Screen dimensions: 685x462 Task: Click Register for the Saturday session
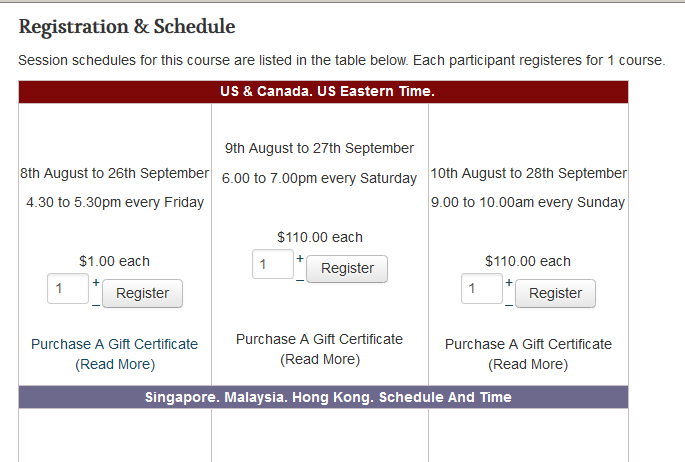(346, 269)
